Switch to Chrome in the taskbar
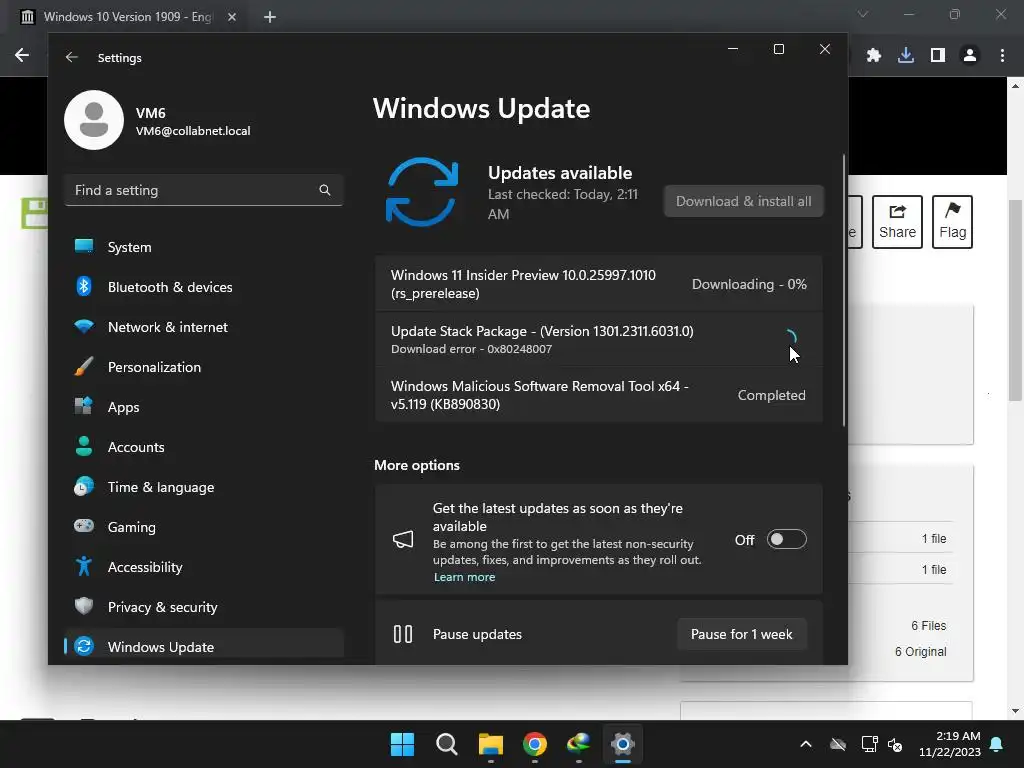The image size is (1024, 768). [x=535, y=744]
